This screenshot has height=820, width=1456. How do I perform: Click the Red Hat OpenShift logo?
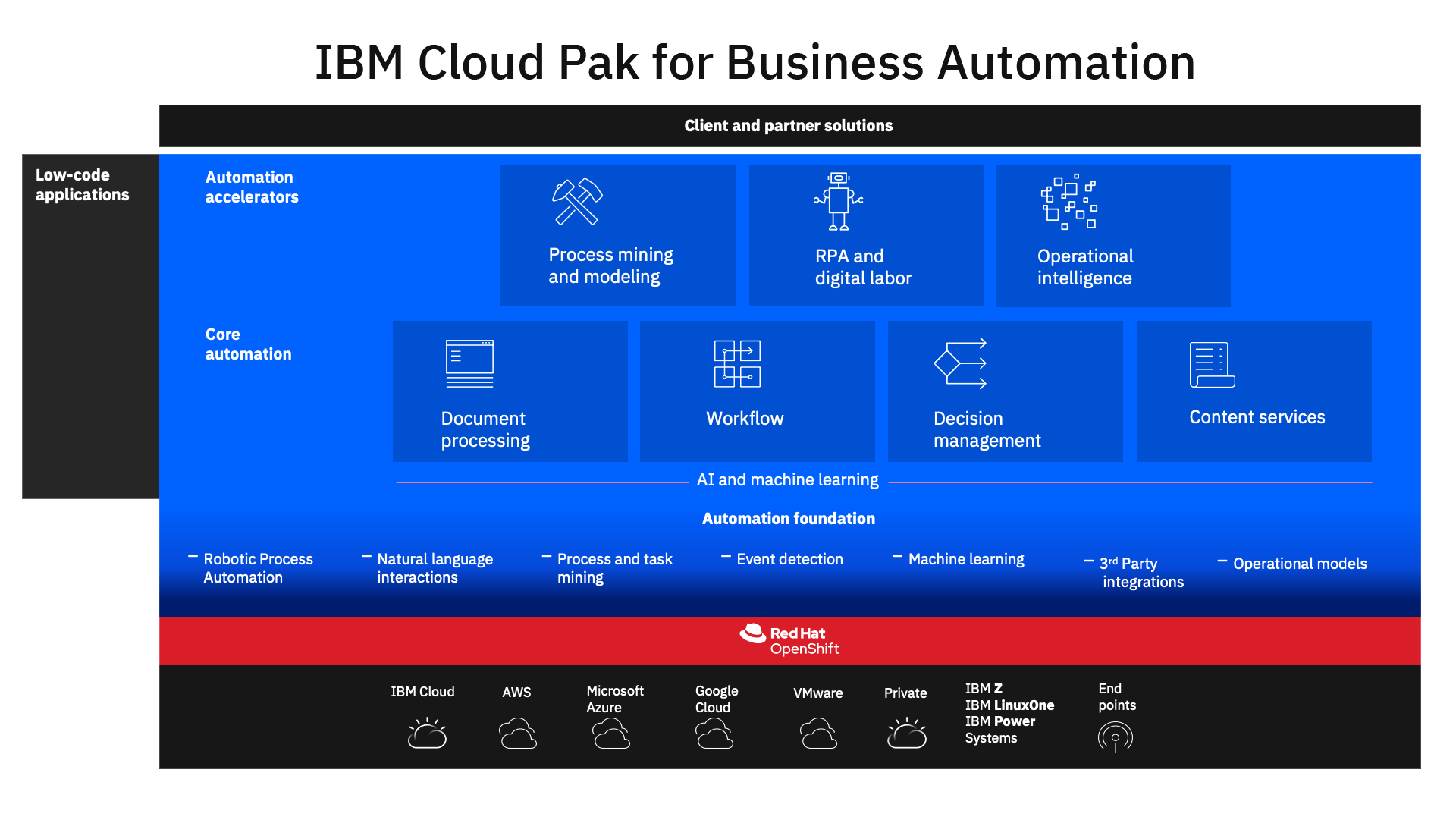pos(789,640)
